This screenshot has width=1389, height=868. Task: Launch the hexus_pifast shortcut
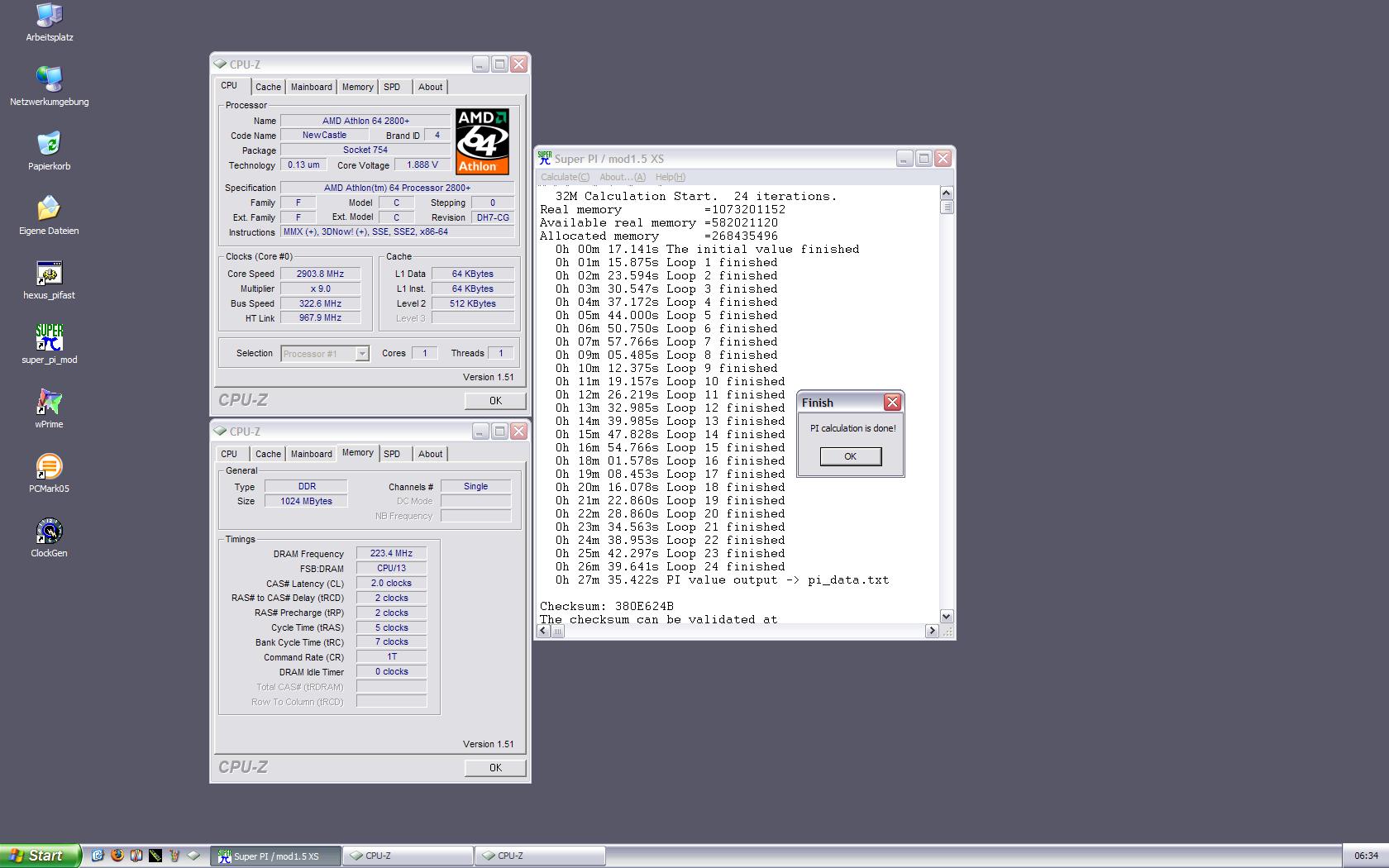(x=49, y=279)
